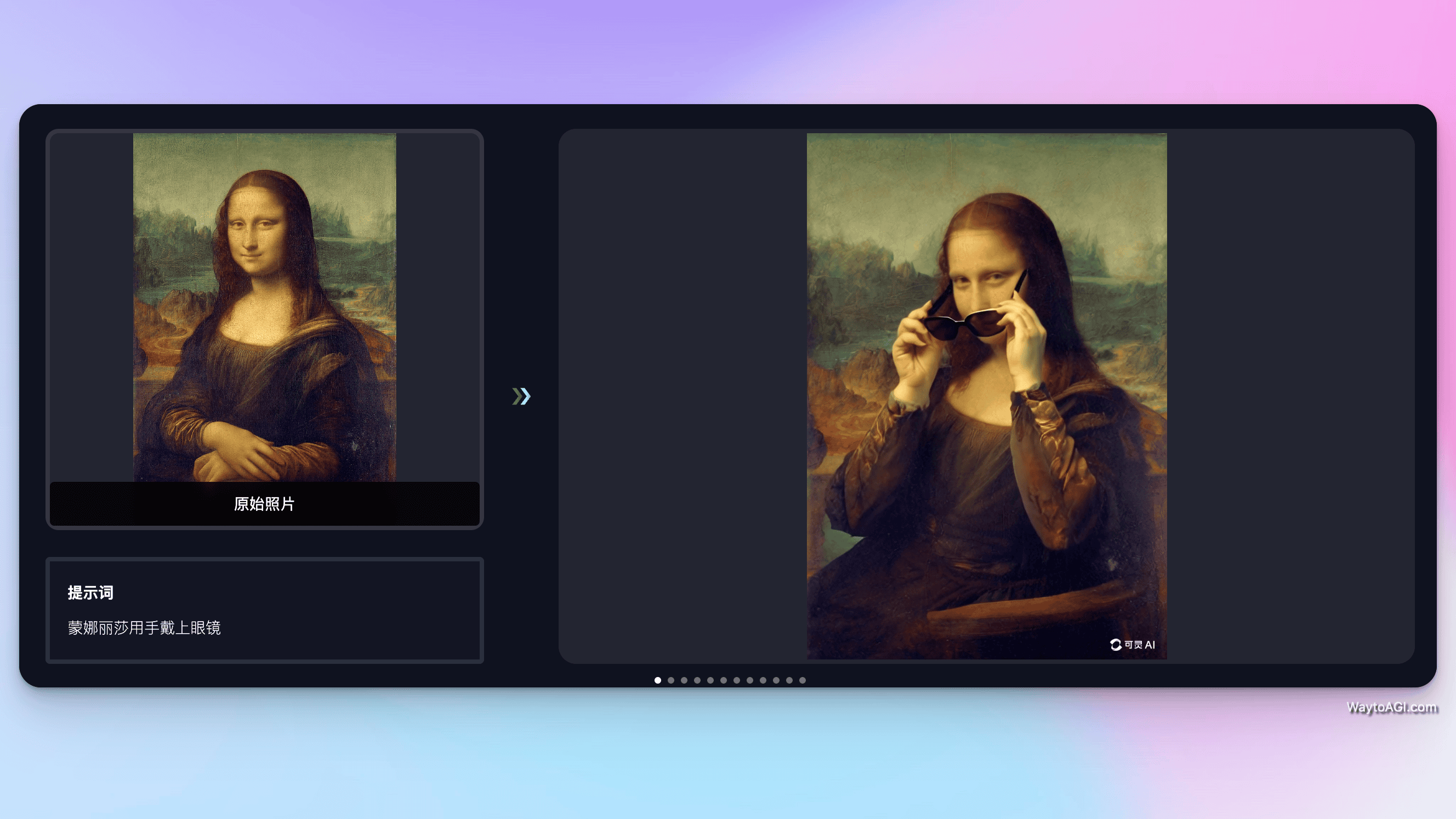This screenshot has height=819, width=1456.
Task: Switch to the fourth carousel dot
Action: (x=697, y=680)
